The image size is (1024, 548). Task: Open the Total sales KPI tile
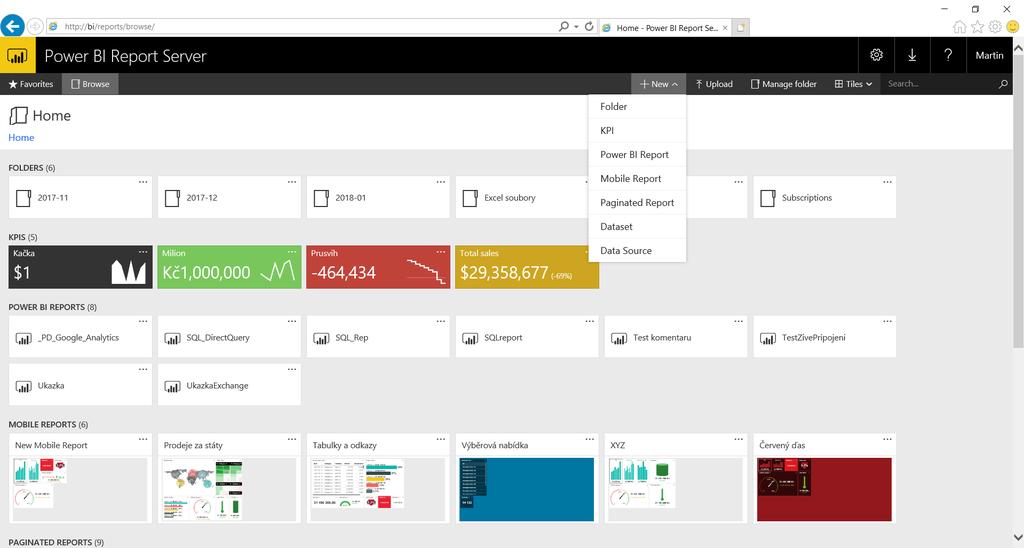(x=527, y=267)
